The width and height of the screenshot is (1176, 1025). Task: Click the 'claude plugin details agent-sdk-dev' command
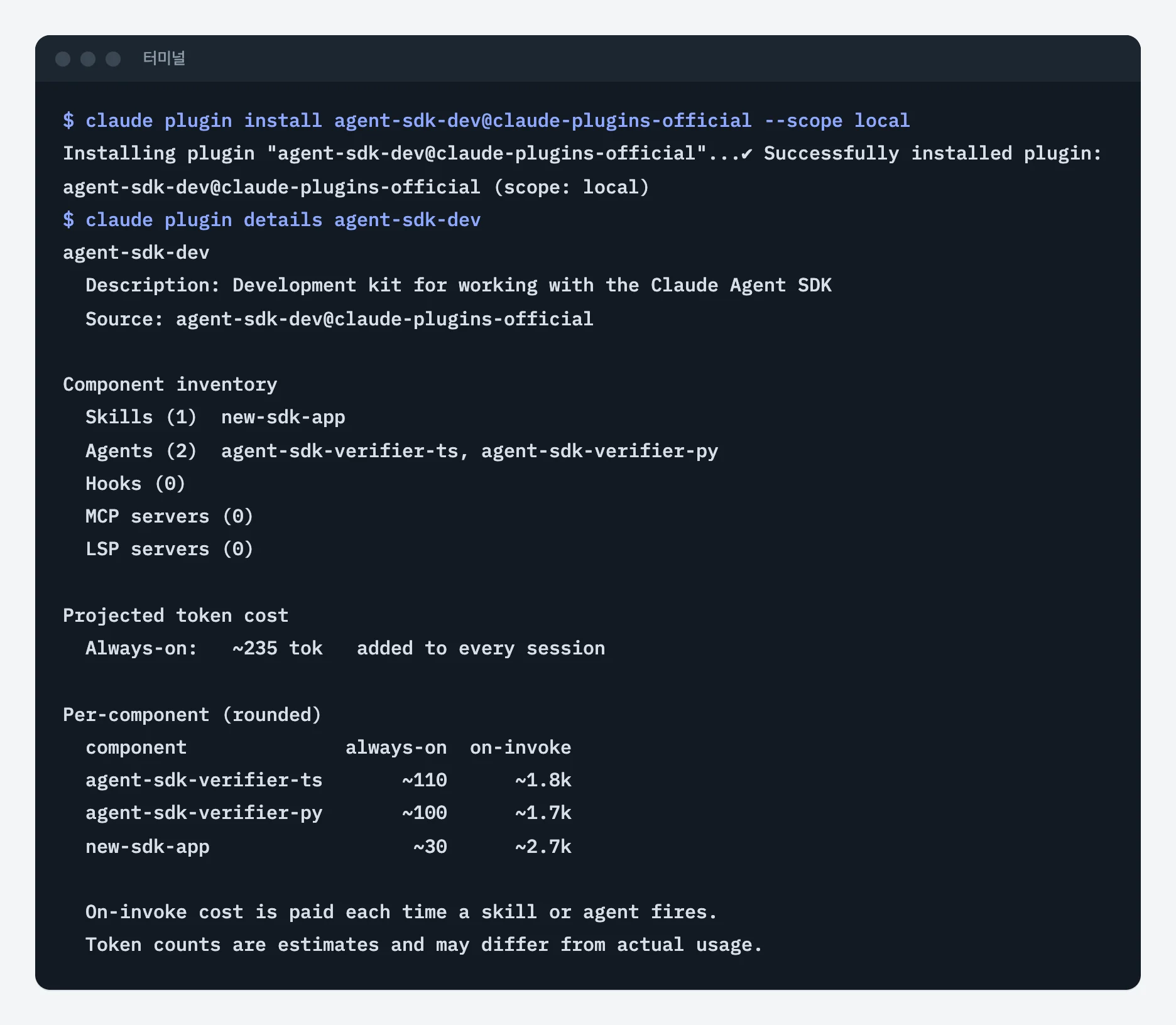[x=272, y=220]
